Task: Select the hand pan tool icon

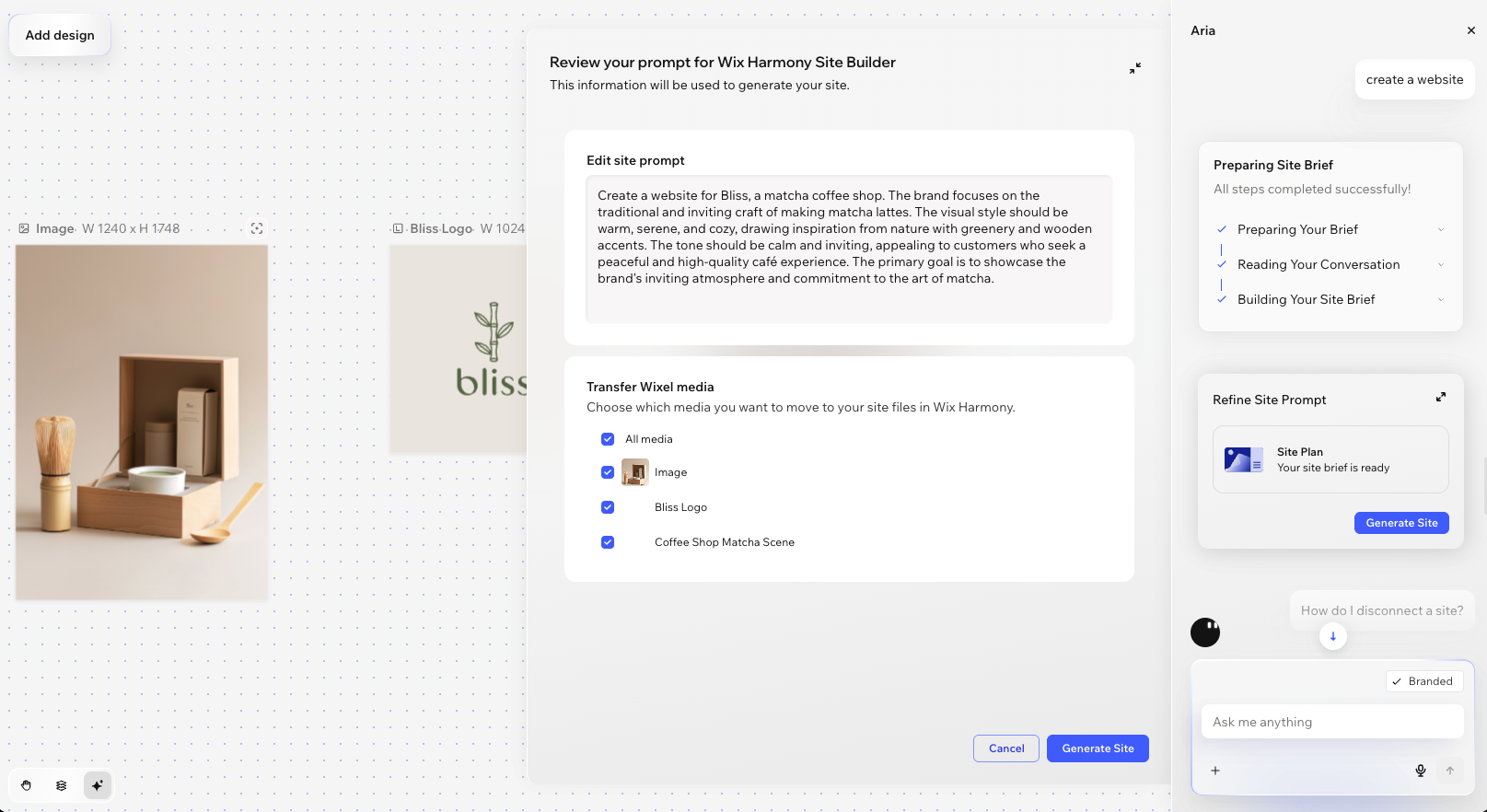Action: [x=27, y=785]
